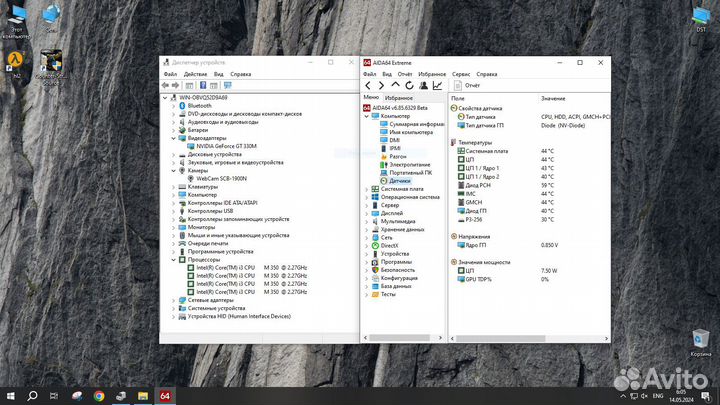Select Контроллеры USB in Device Manager

click(x=210, y=211)
